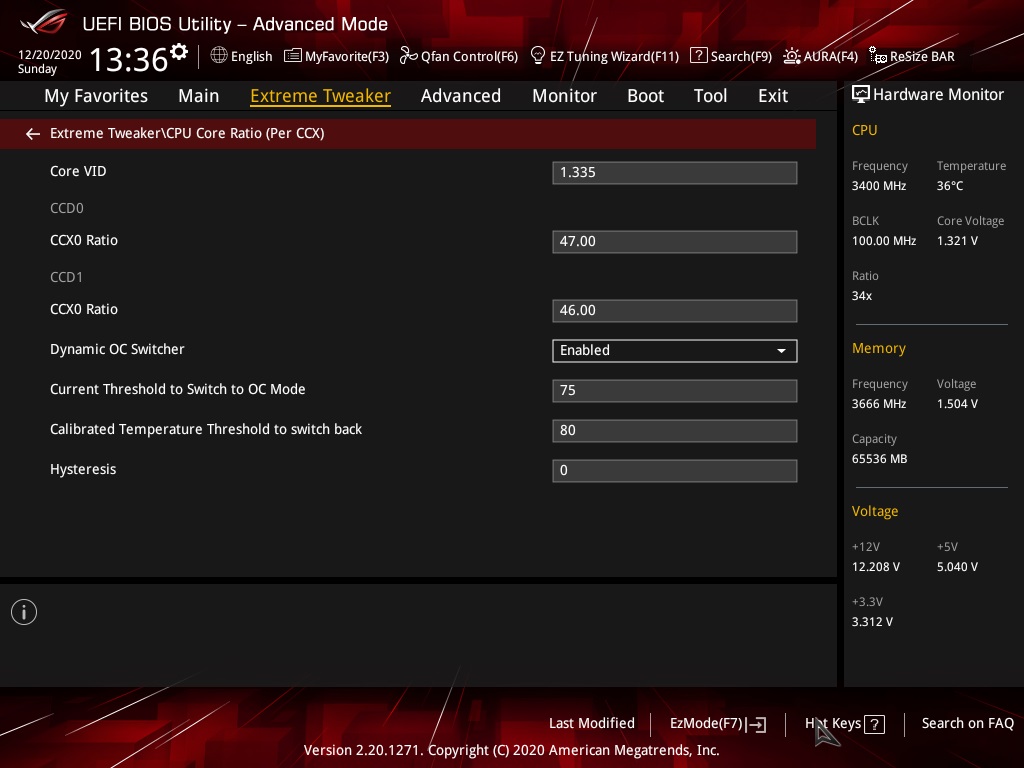Open clock settings gear icon
The height and width of the screenshot is (768, 1024).
point(179,51)
